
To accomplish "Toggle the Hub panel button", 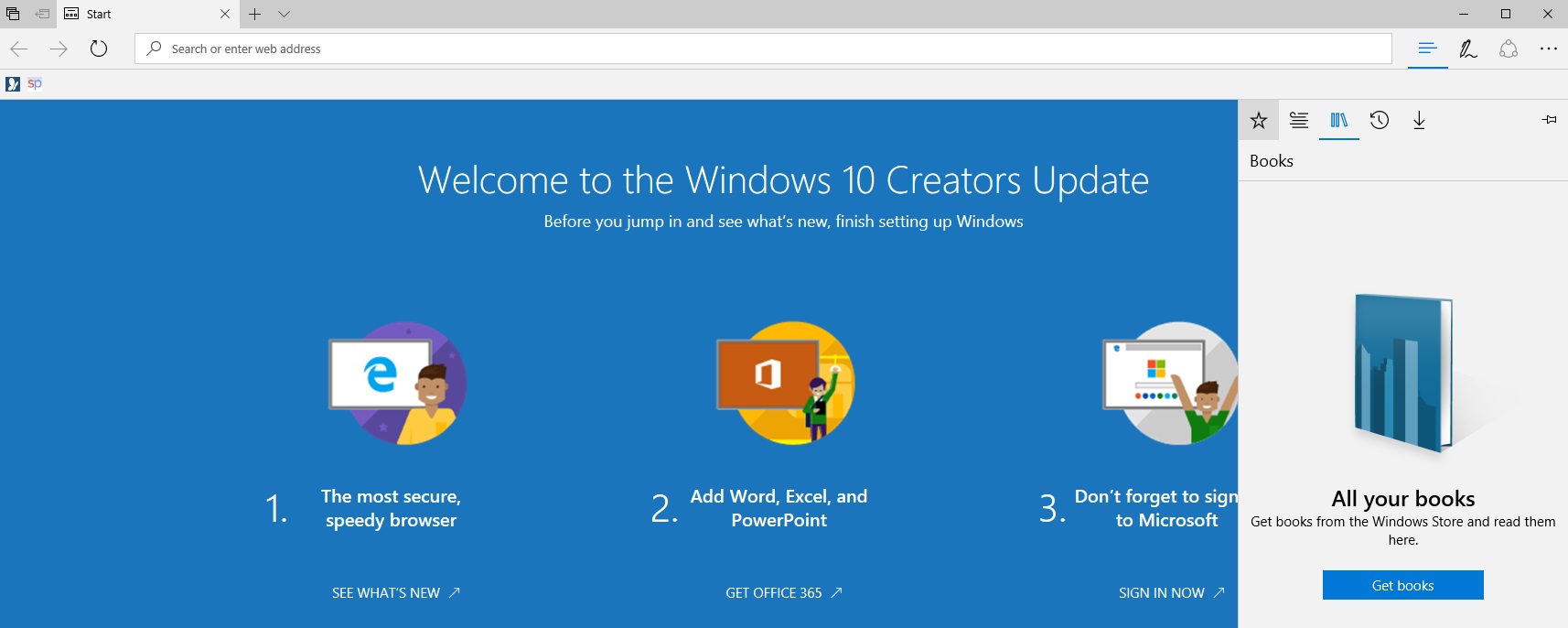I will coord(1428,49).
